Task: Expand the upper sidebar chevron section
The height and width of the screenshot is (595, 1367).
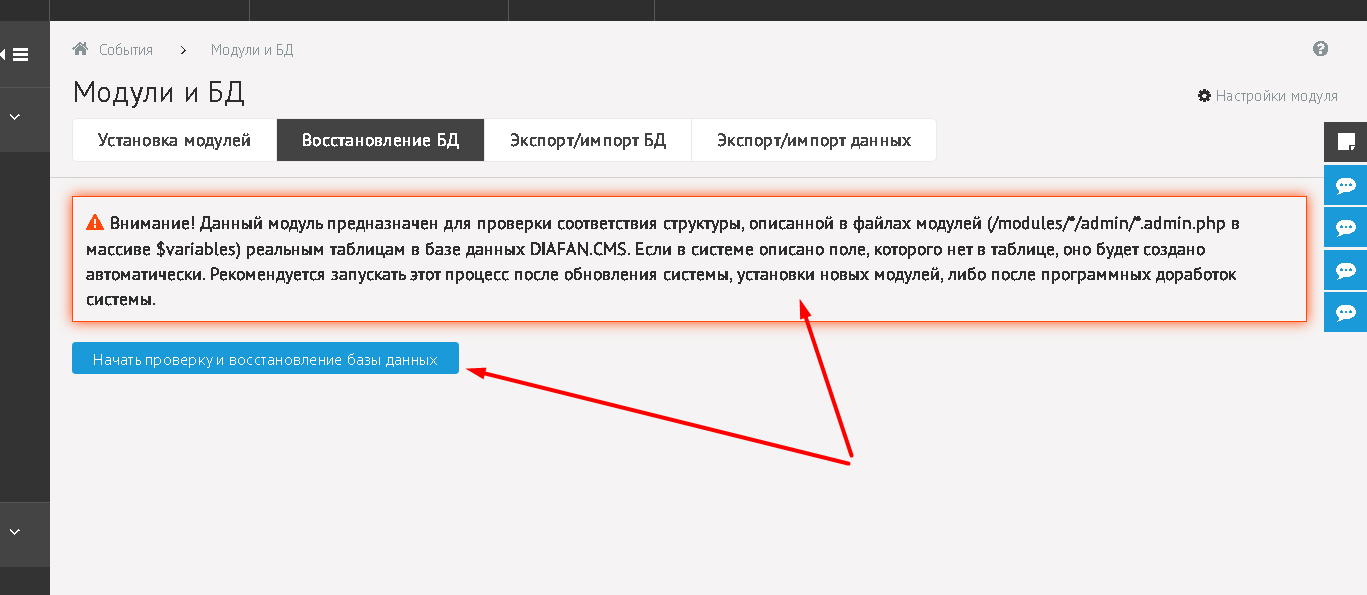Action: (15, 117)
